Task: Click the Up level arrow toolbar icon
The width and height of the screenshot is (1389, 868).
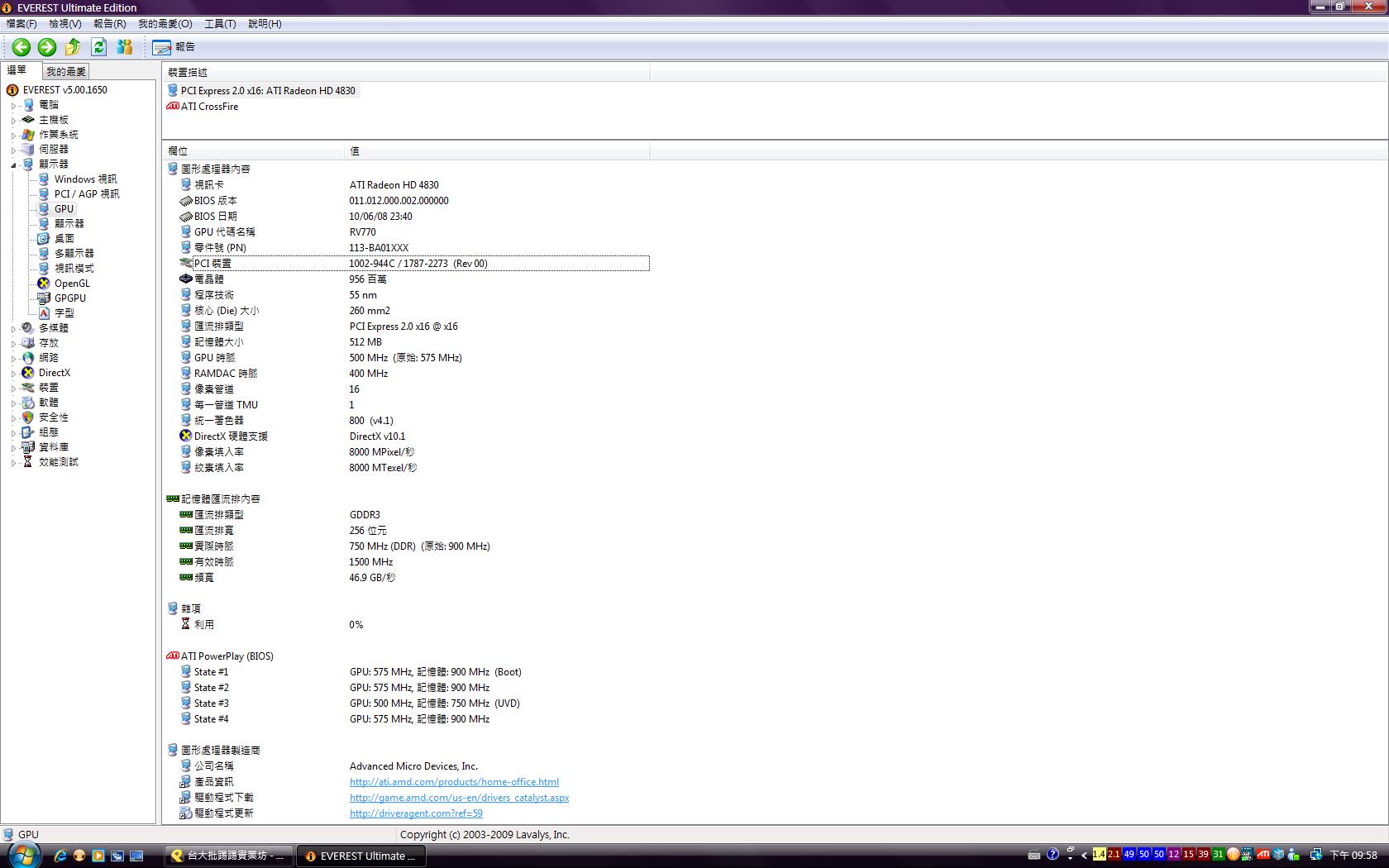Action: [x=73, y=47]
